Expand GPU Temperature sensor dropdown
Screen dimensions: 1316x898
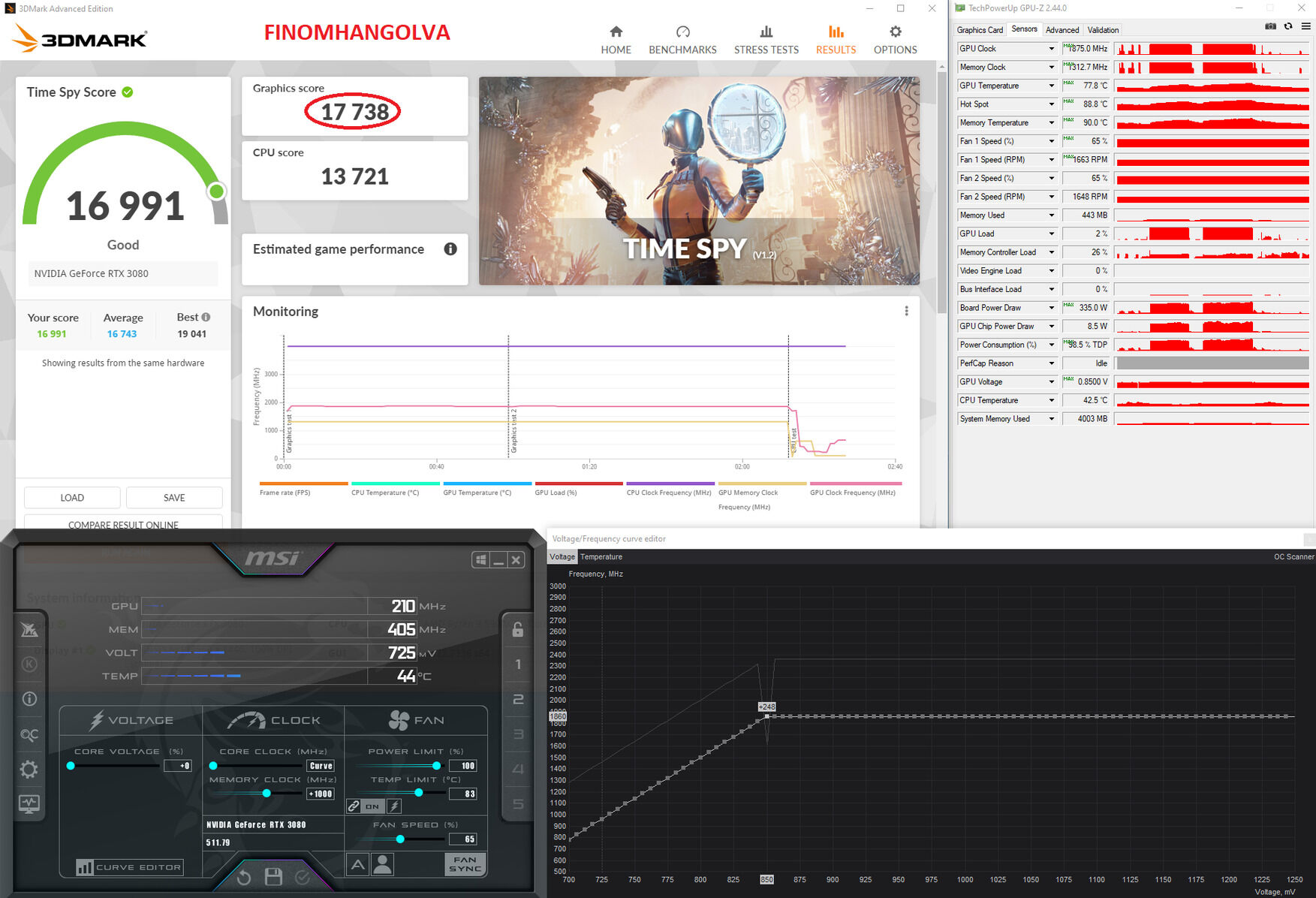click(1051, 86)
